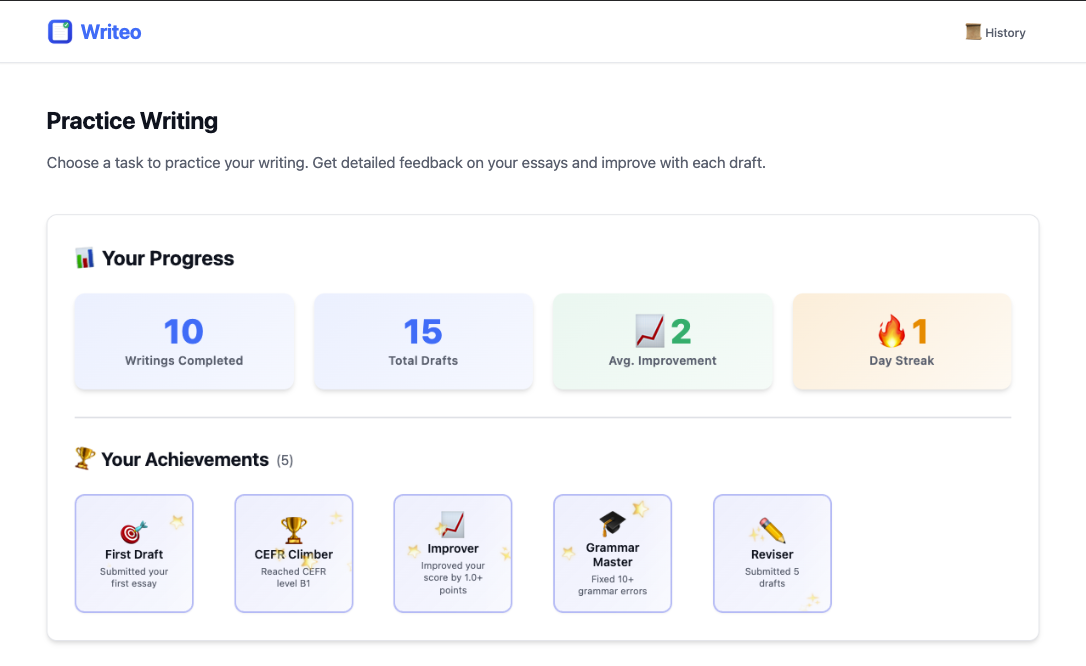Click the Practice Writing heading

point(131,121)
